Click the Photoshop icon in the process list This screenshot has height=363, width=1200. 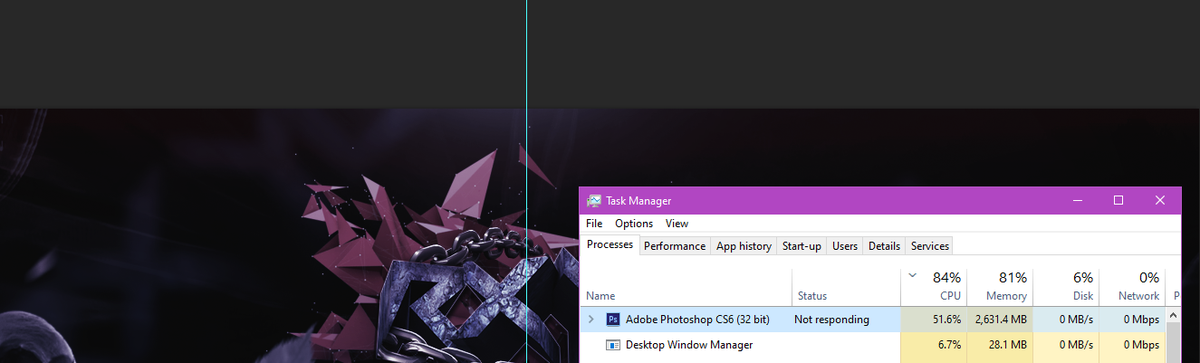click(613, 319)
